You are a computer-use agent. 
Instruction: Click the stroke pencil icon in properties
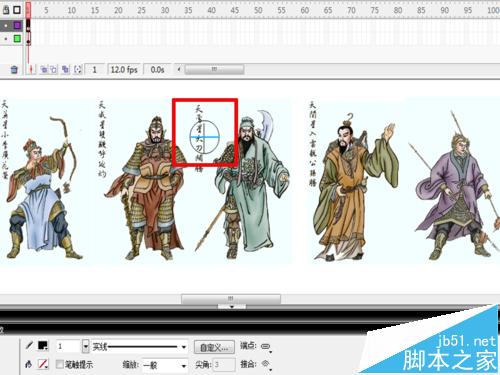(x=29, y=346)
